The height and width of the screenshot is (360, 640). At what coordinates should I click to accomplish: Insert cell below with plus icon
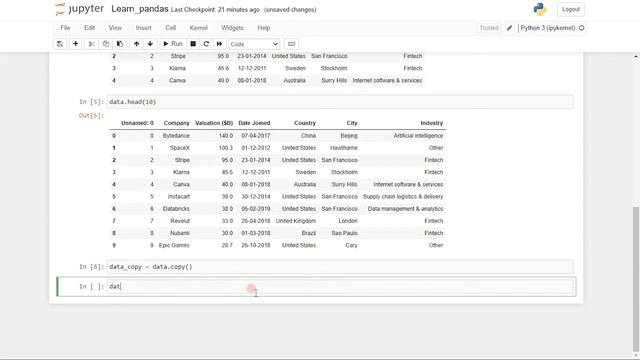(x=76, y=44)
